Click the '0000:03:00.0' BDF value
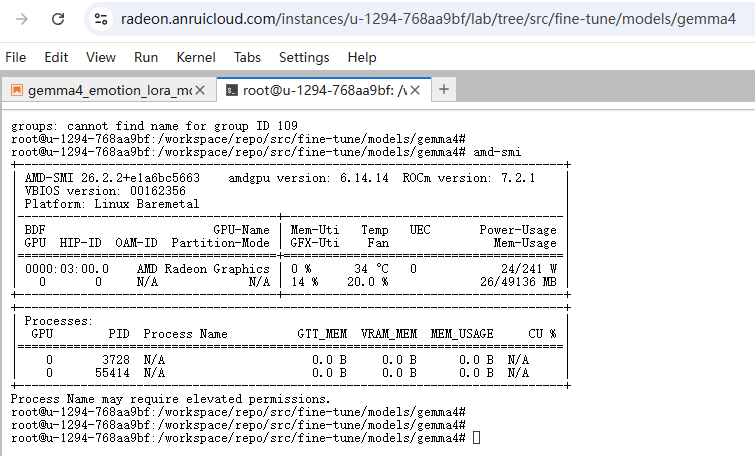 pos(67,269)
